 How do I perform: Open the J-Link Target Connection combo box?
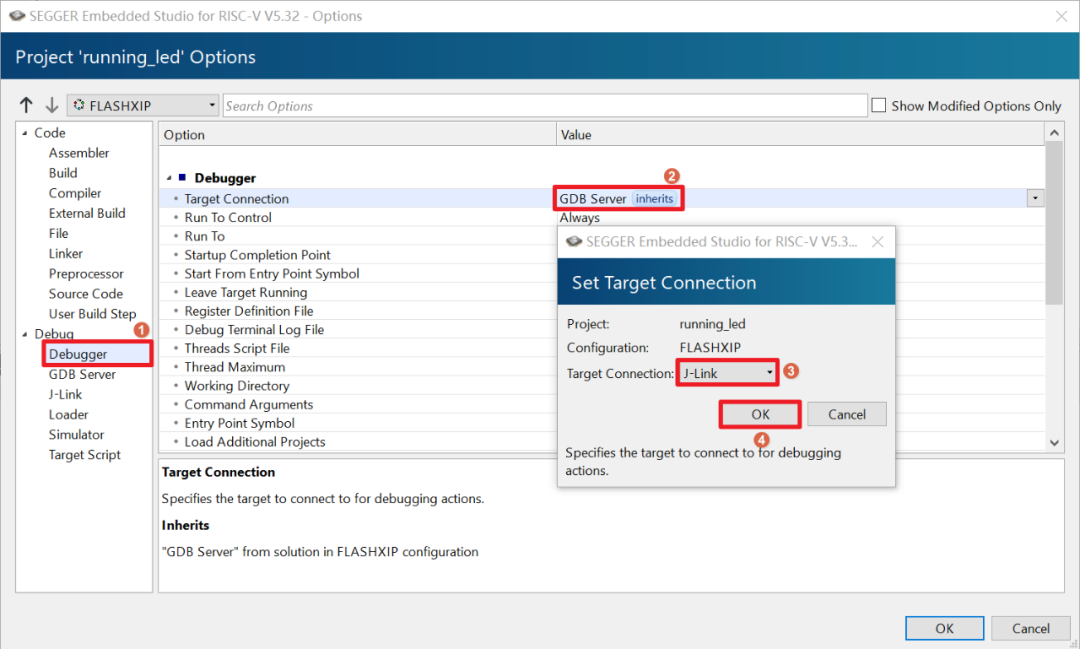click(x=727, y=373)
